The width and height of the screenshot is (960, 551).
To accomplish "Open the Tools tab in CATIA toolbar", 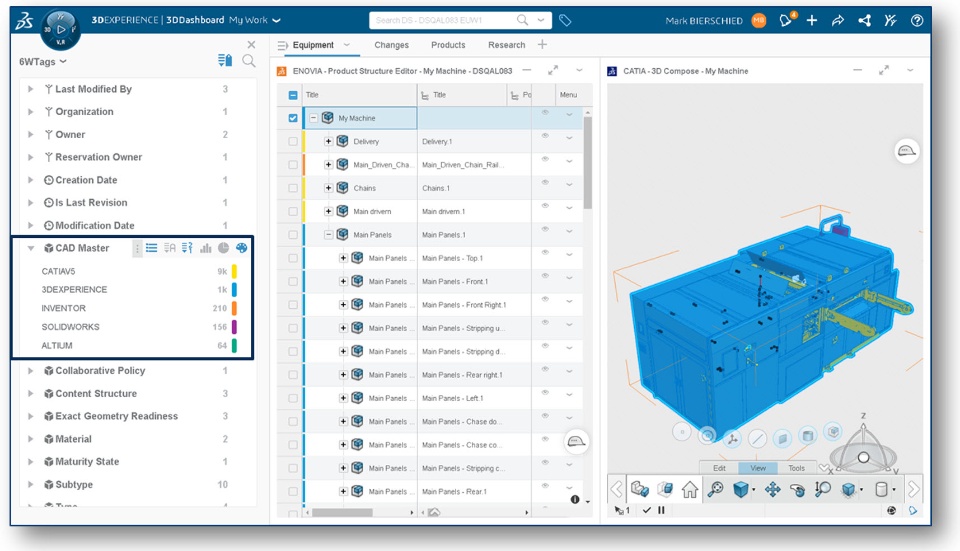I will click(x=797, y=468).
